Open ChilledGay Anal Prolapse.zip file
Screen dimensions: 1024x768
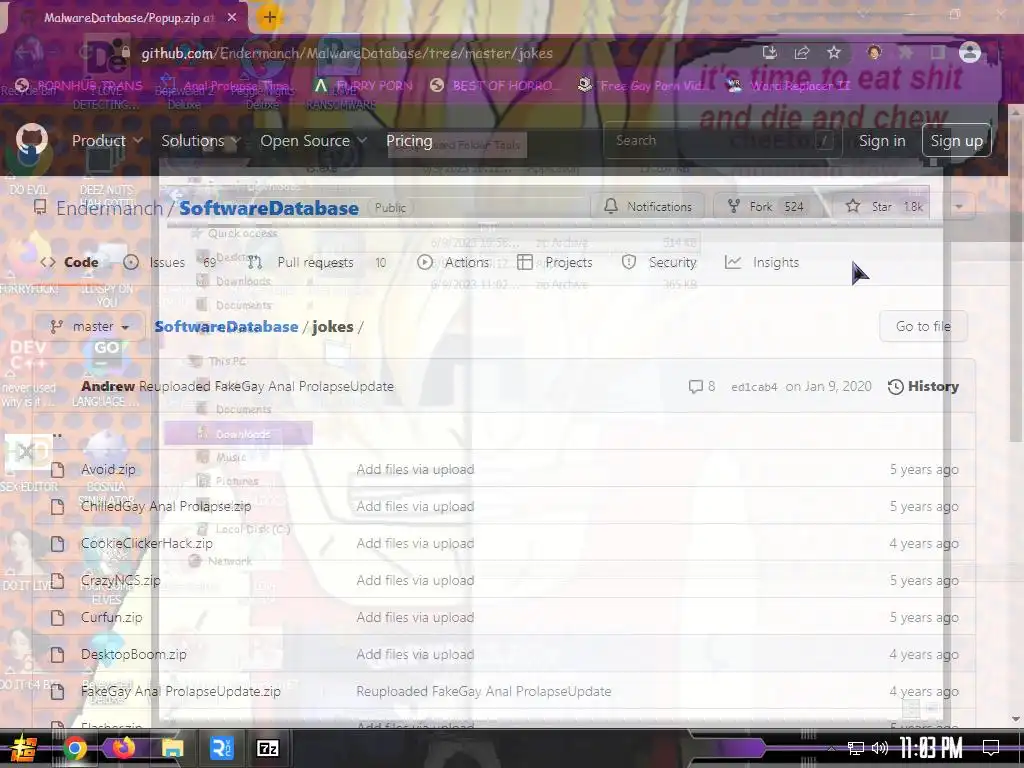(166, 506)
